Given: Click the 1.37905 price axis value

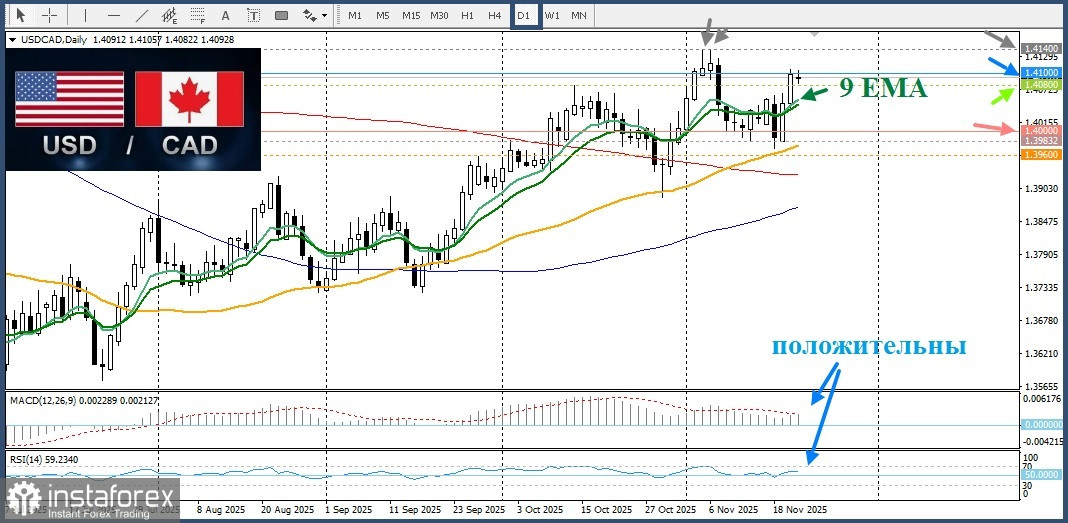Looking at the screenshot, I should (x=1039, y=255).
